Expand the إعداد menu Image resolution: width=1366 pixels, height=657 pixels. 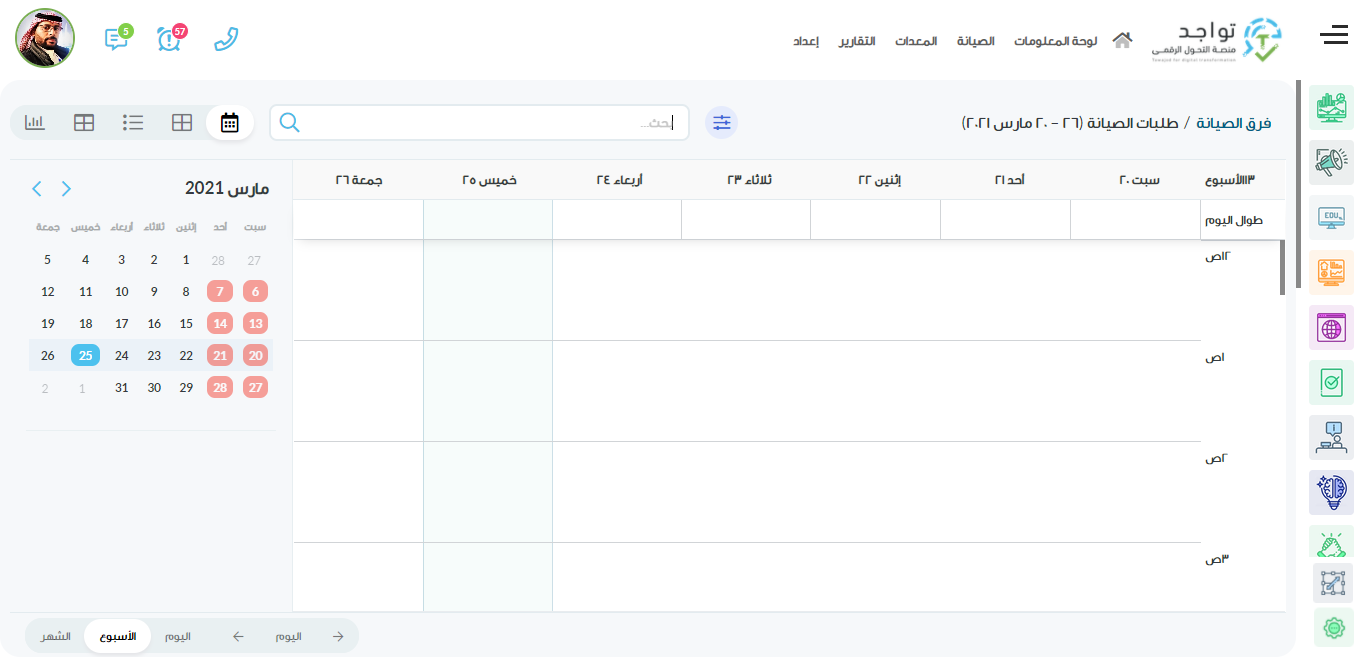tap(806, 41)
